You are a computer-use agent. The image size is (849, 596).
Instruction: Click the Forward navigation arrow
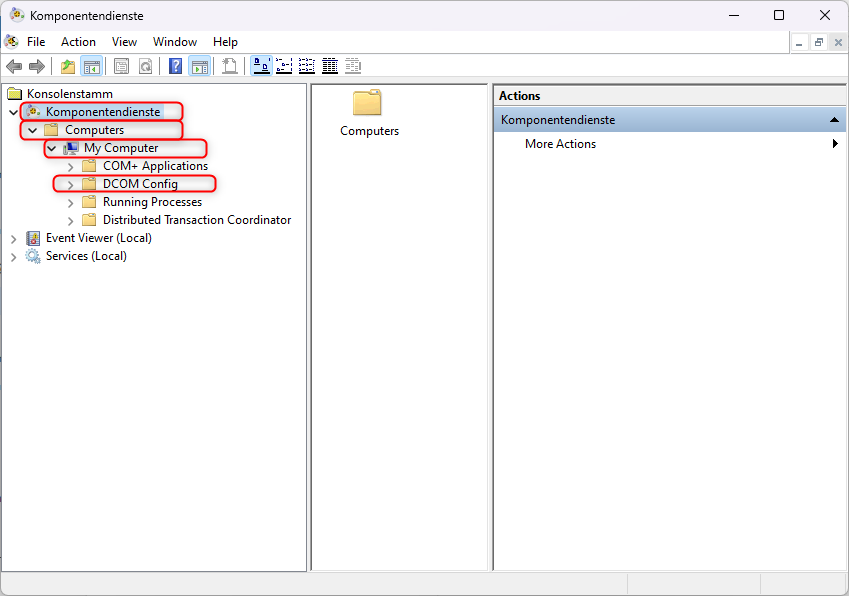tap(38, 66)
